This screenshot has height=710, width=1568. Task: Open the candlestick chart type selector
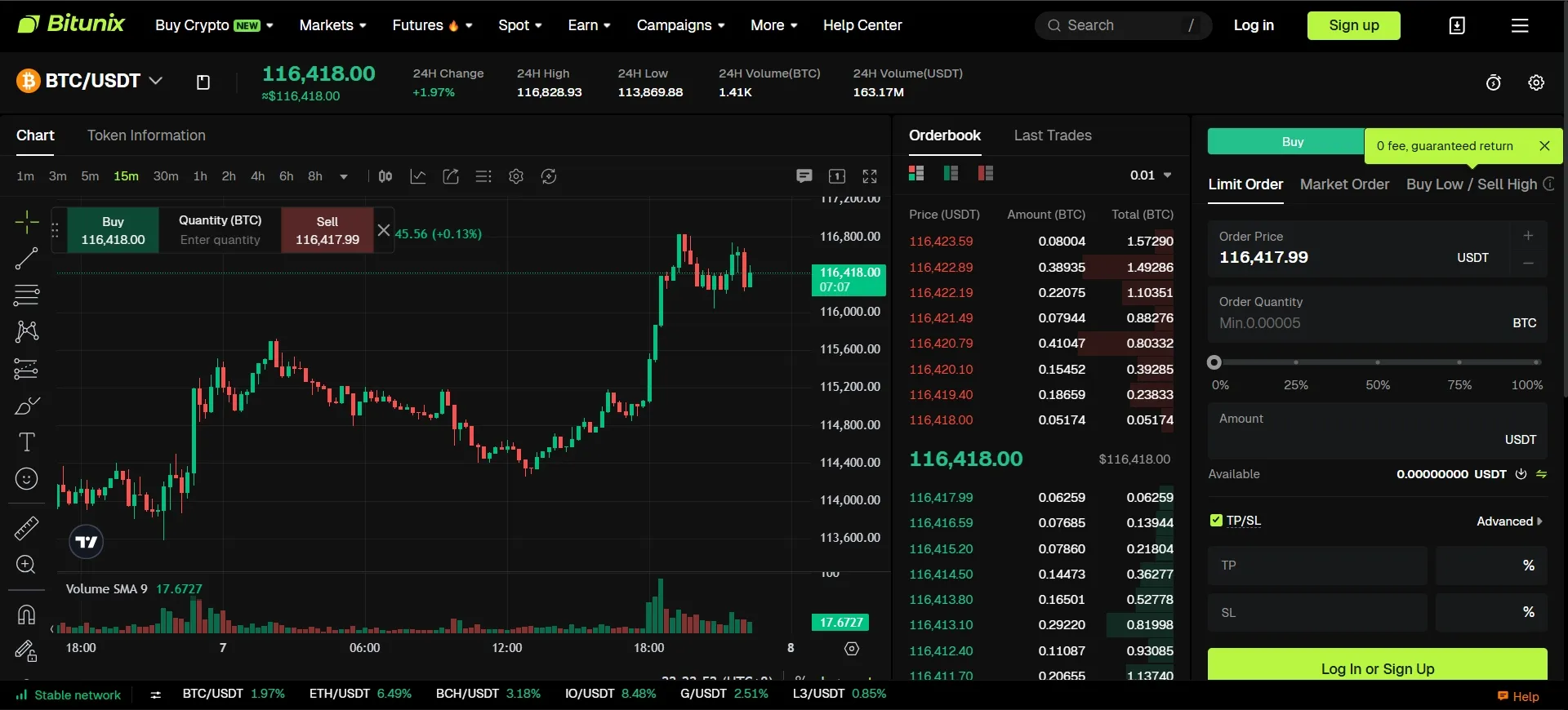385,176
